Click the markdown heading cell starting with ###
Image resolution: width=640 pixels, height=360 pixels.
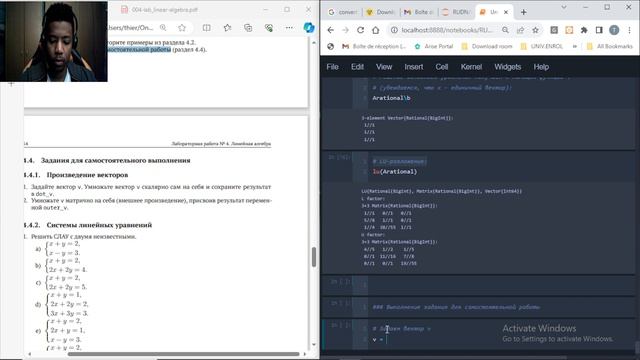[x=502, y=307]
